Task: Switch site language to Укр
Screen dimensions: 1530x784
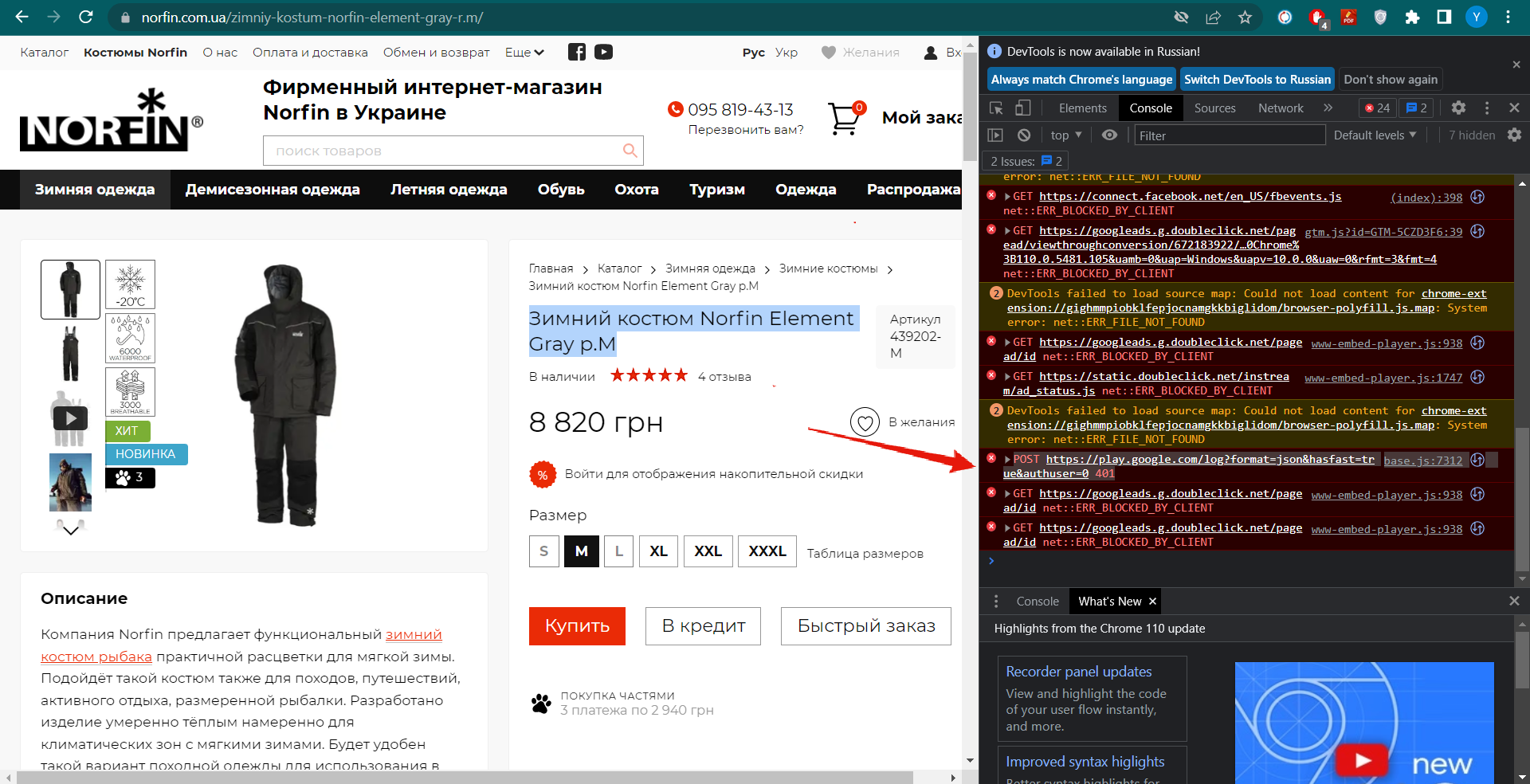Action: pyautogui.click(x=787, y=53)
